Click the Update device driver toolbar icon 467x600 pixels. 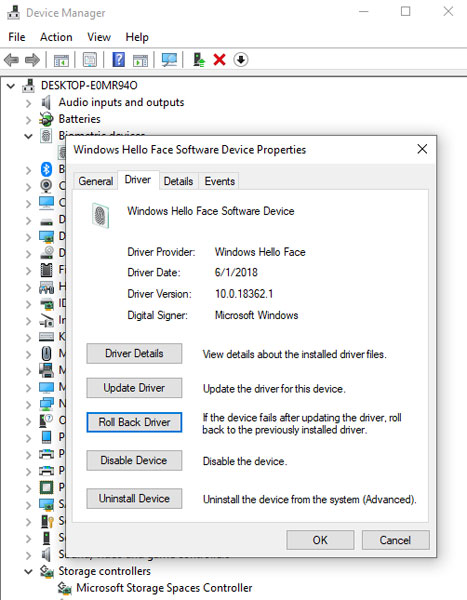point(199,60)
